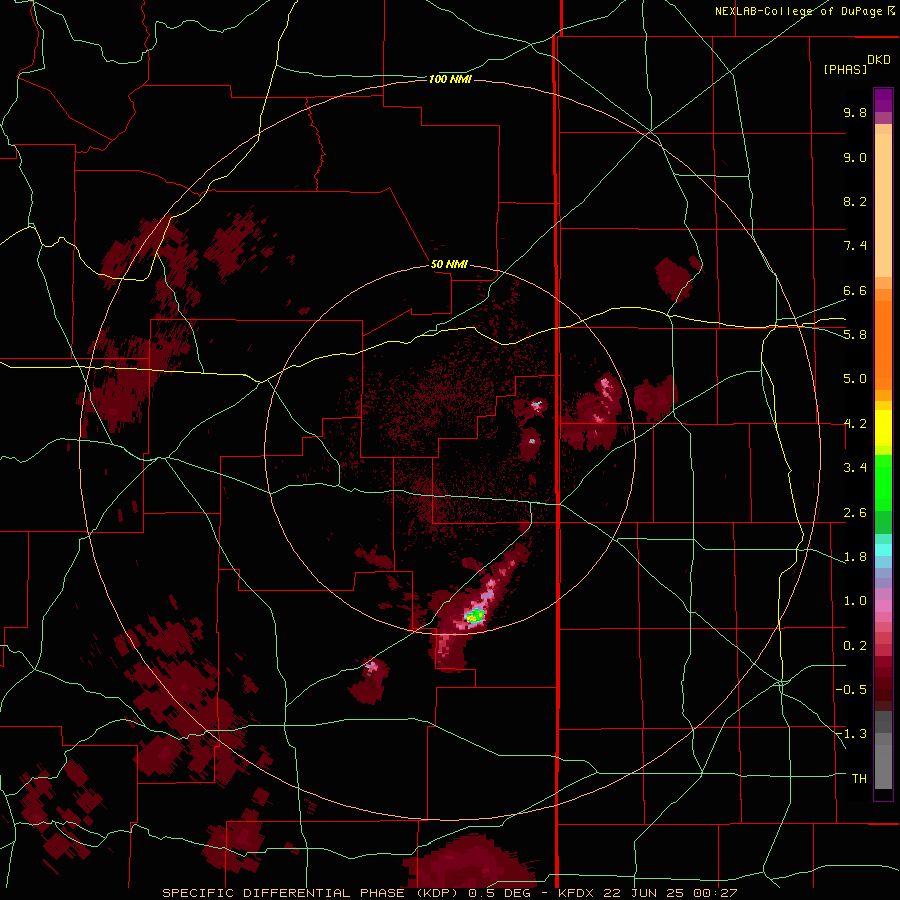Click the 1.8 value on color scale
The image size is (900, 900).
click(x=855, y=557)
